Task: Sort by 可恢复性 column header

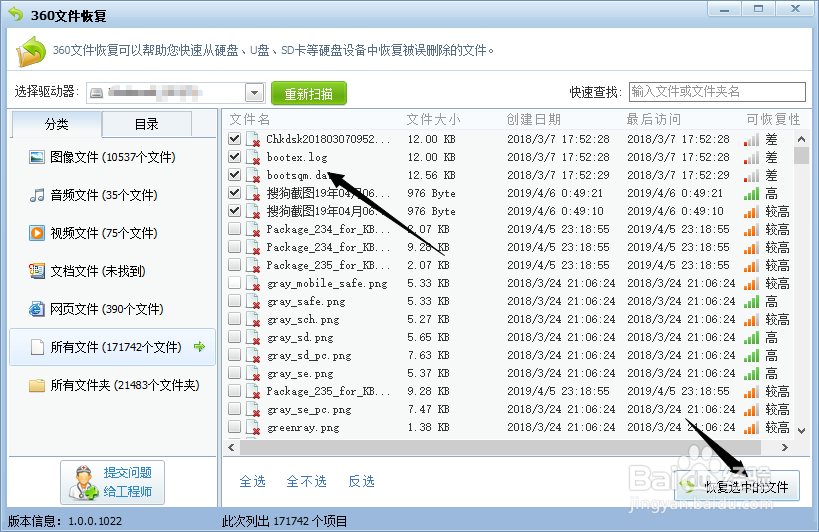Action: point(773,120)
